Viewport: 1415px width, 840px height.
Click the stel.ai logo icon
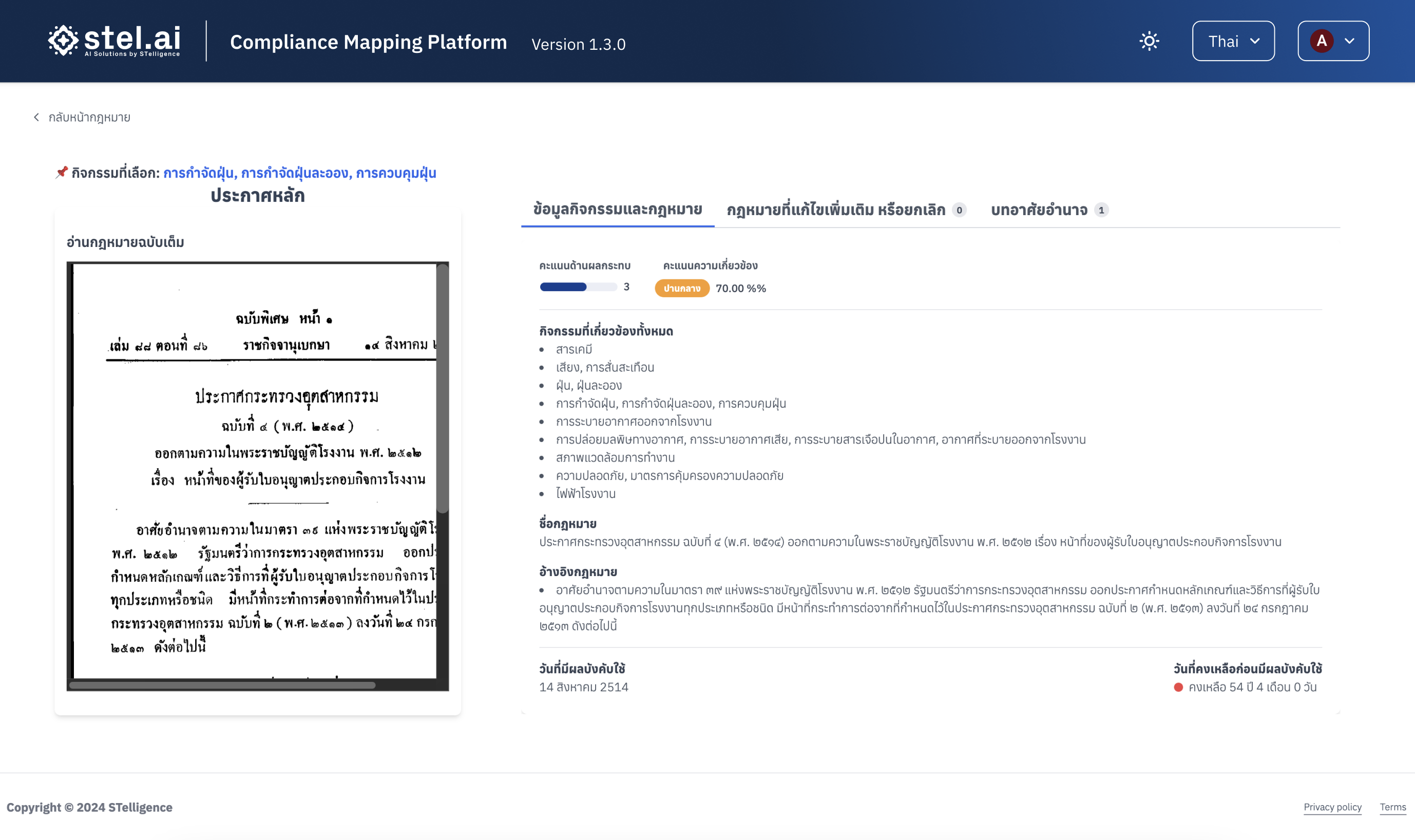pyautogui.click(x=63, y=40)
